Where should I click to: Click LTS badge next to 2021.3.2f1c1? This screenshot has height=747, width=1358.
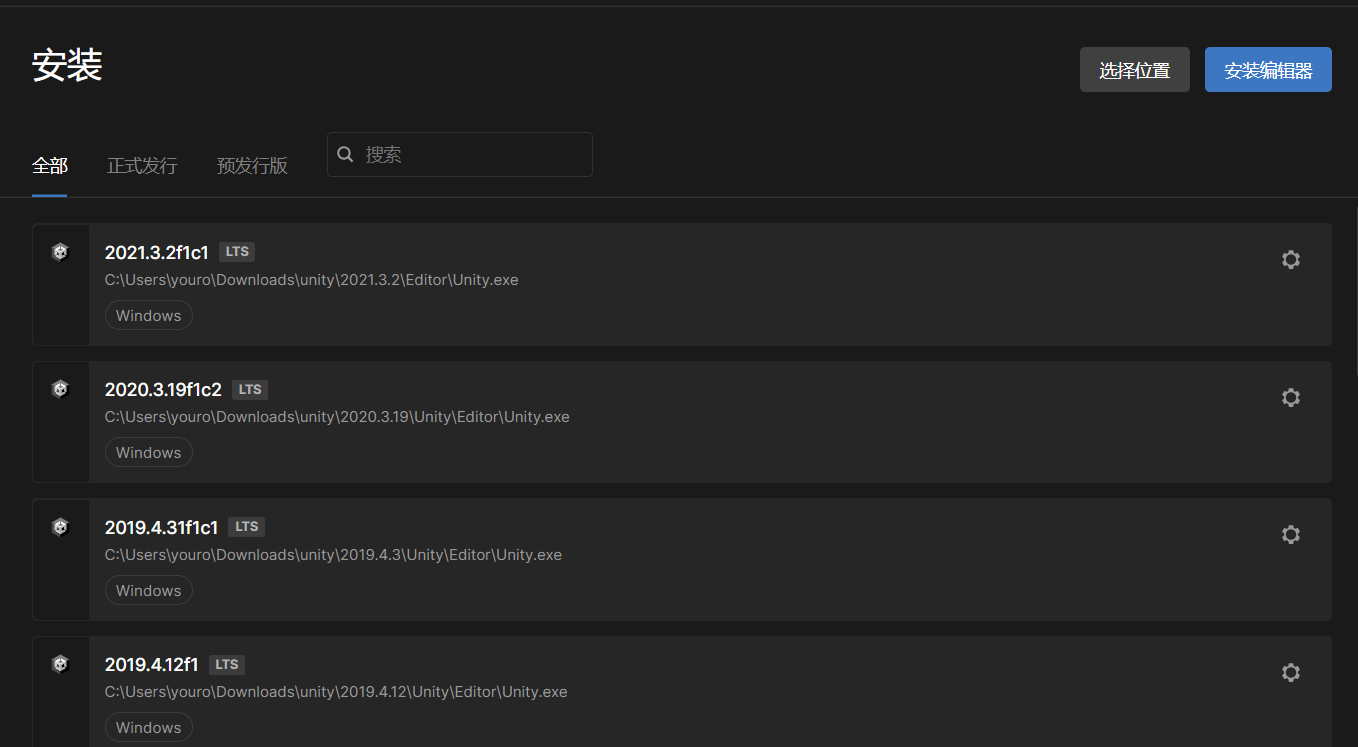237,252
